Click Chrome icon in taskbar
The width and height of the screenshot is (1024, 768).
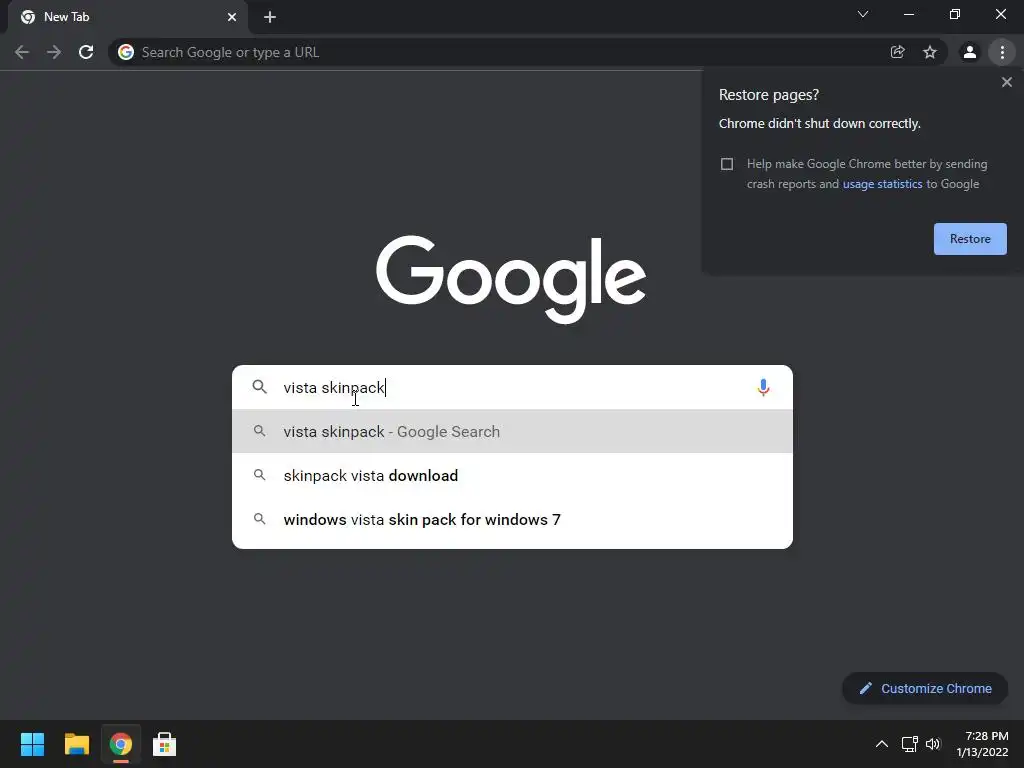point(120,744)
